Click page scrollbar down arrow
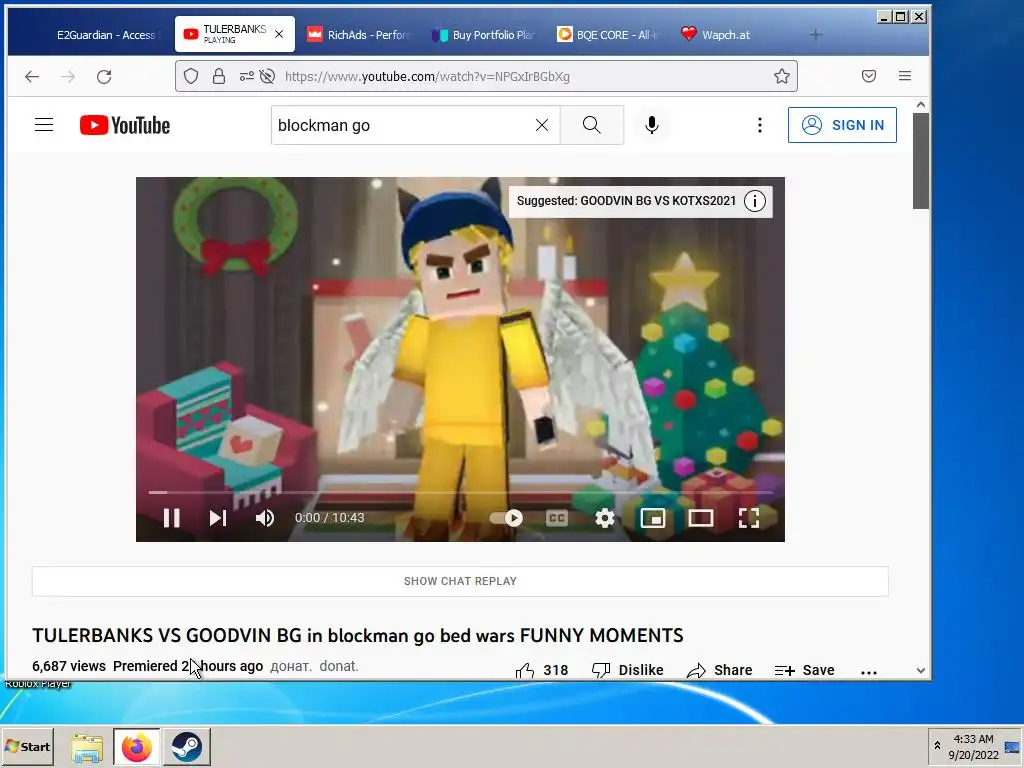The image size is (1024, 768). (x=921, y=670)
